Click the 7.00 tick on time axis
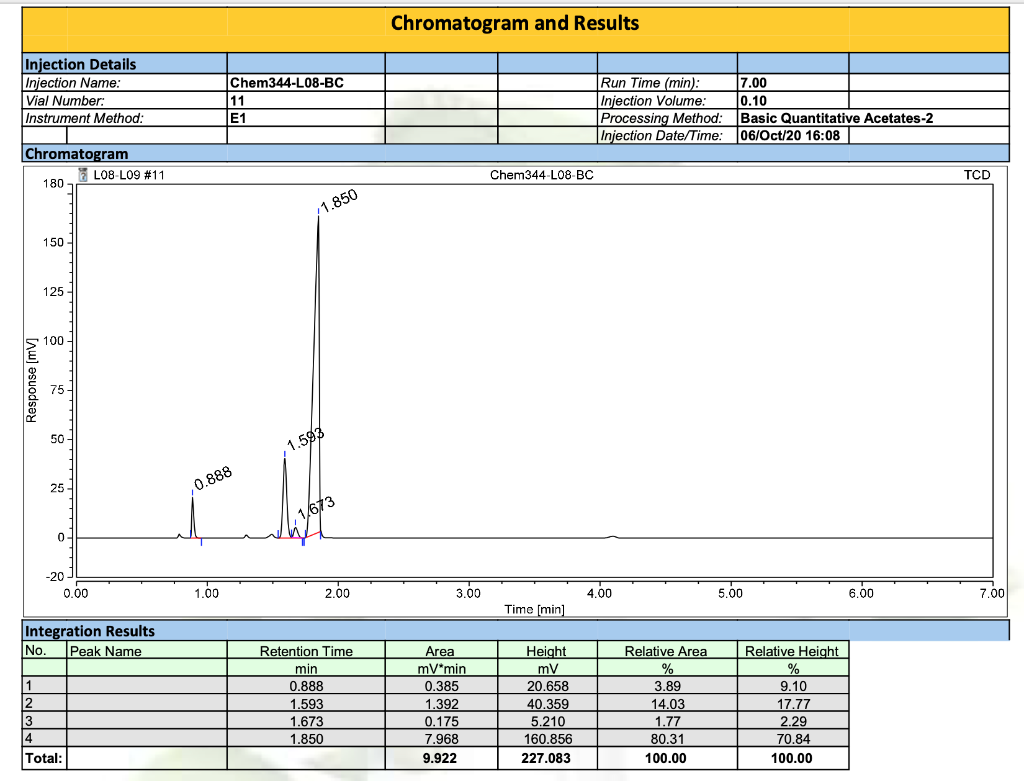Image resolution: width=1024 pixels, height=781 pixels. click(992, 593)
